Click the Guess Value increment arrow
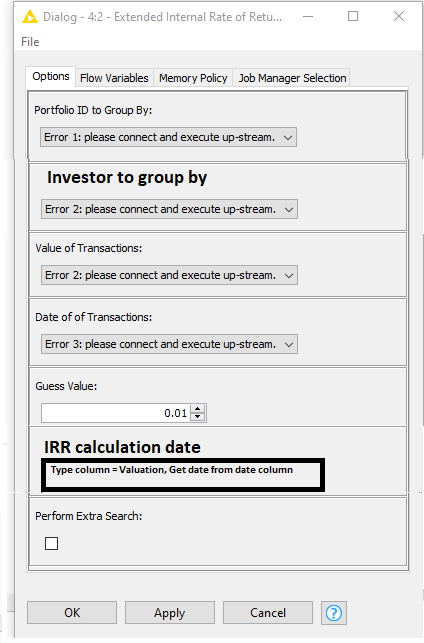424x643 pixels. tap(198, 409)
